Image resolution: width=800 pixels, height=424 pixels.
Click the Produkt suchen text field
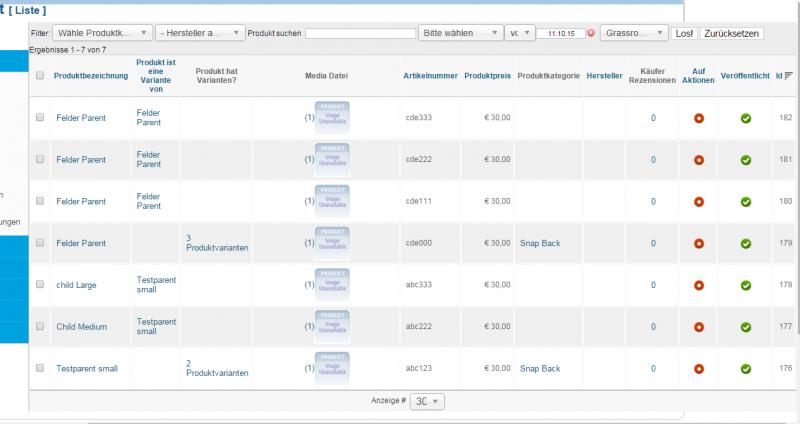pyautogui.click(x=360, y=33)
